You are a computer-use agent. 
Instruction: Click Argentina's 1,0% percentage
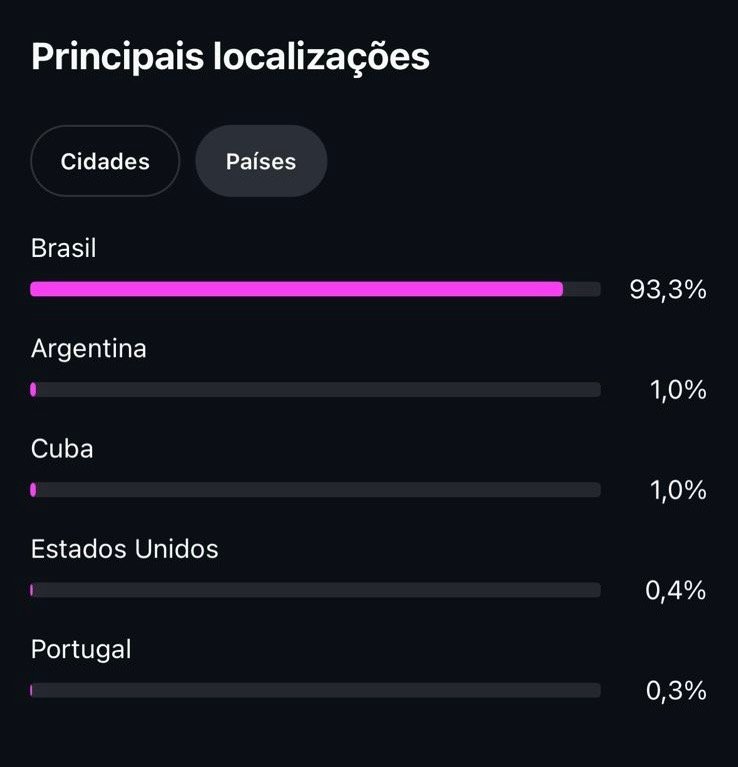(x=678, y=390)
